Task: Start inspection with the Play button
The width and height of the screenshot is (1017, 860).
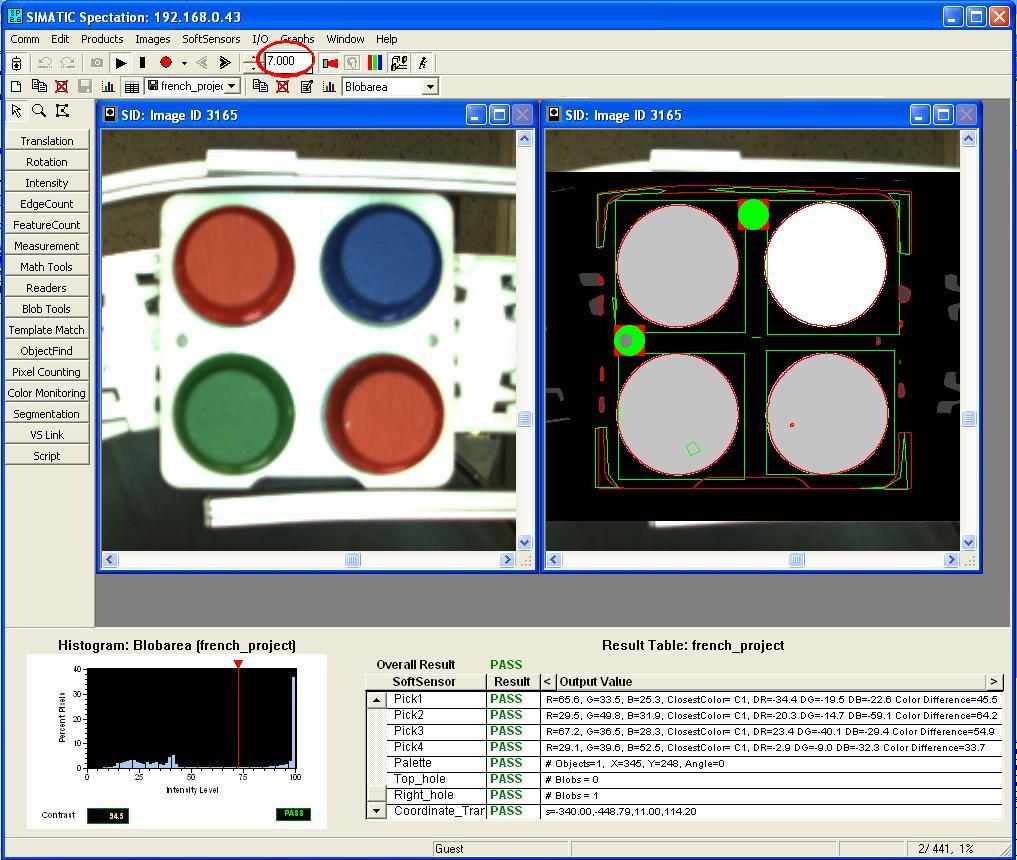Action: (121, 63)
